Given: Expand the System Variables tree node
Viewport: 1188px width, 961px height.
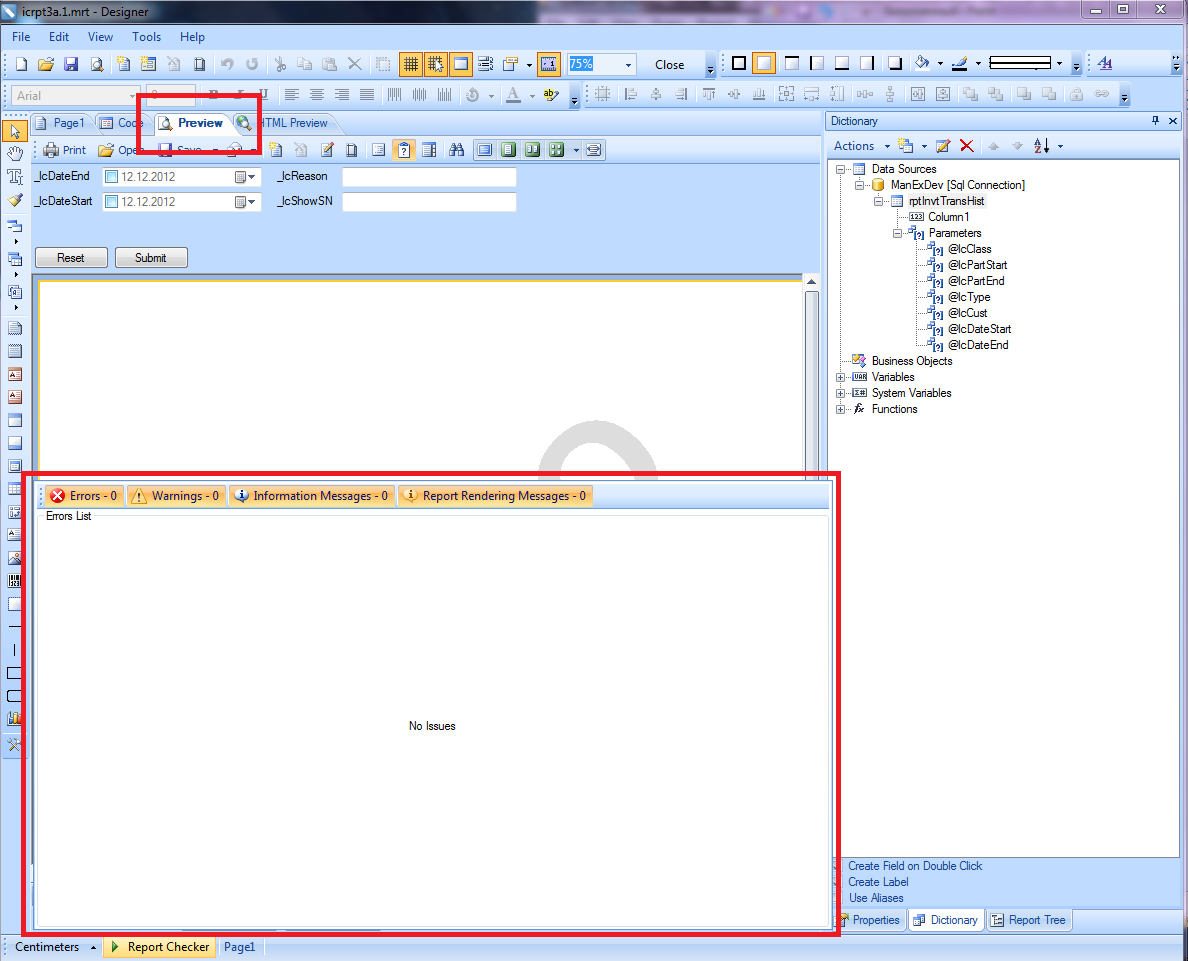Looking at the screenshot, I should 840,393.
